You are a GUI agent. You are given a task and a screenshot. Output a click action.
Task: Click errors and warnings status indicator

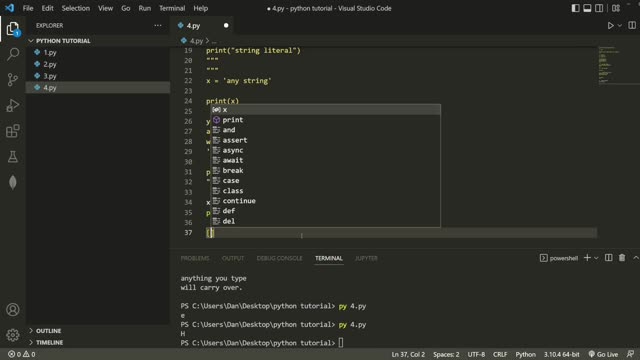22,354
